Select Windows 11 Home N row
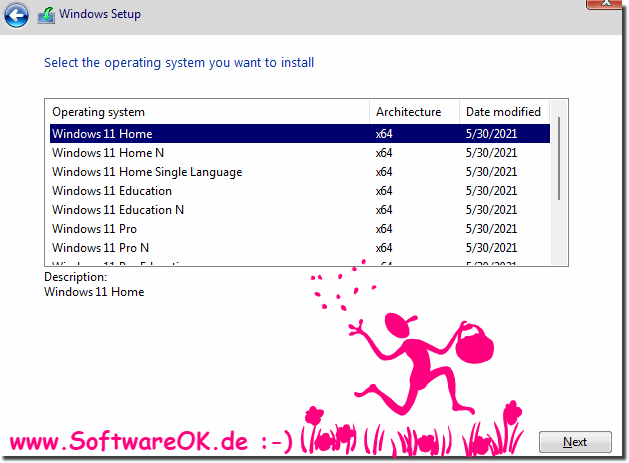Image resolution: width=629 pixels, height=463 pixels. (x=300, y=153)
